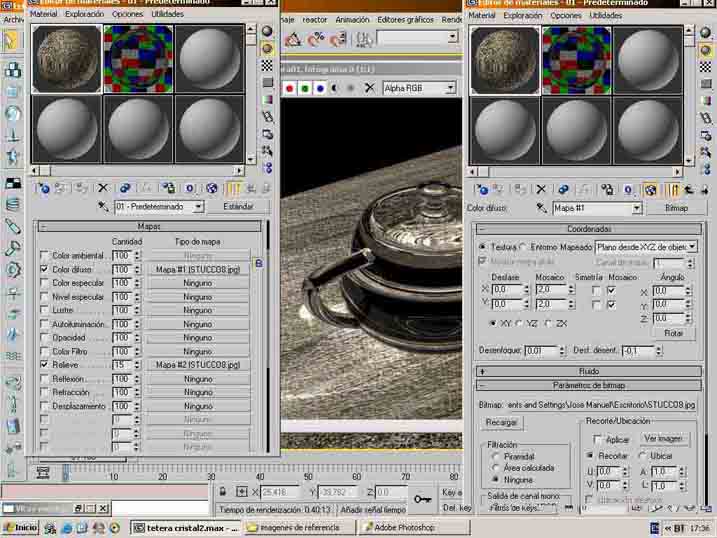Screen dimensions: 717x538
Task: Click pick material eyedropper in right editor
Action: point(541,208)
